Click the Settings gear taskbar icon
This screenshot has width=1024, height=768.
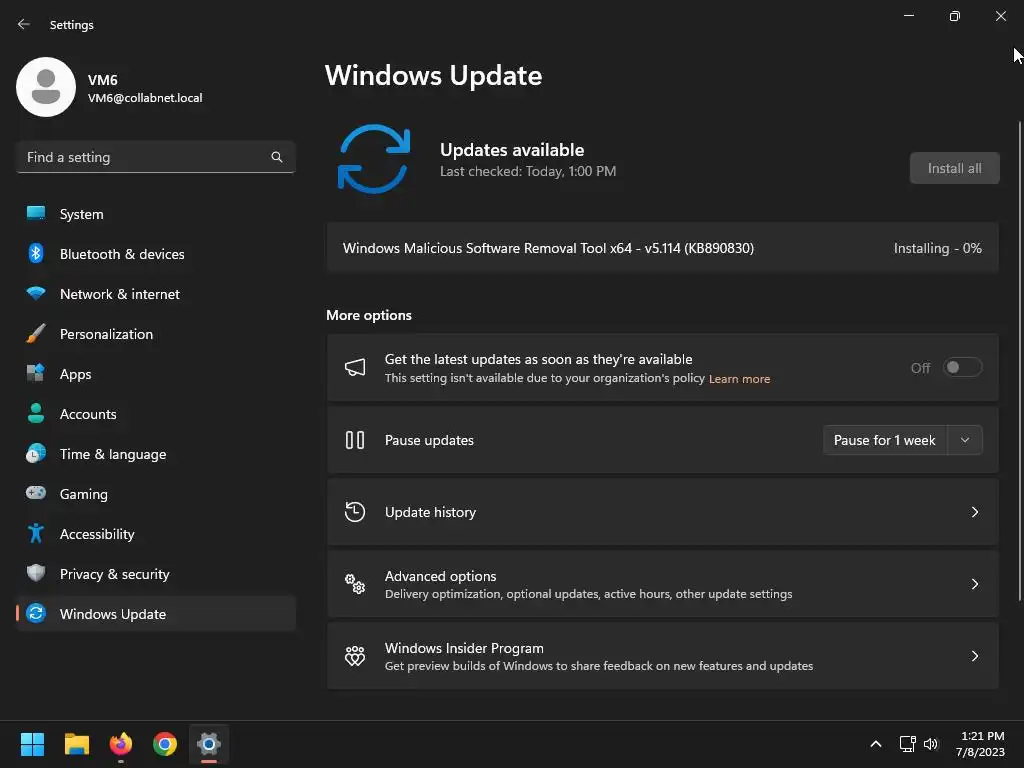pos(209,744)
